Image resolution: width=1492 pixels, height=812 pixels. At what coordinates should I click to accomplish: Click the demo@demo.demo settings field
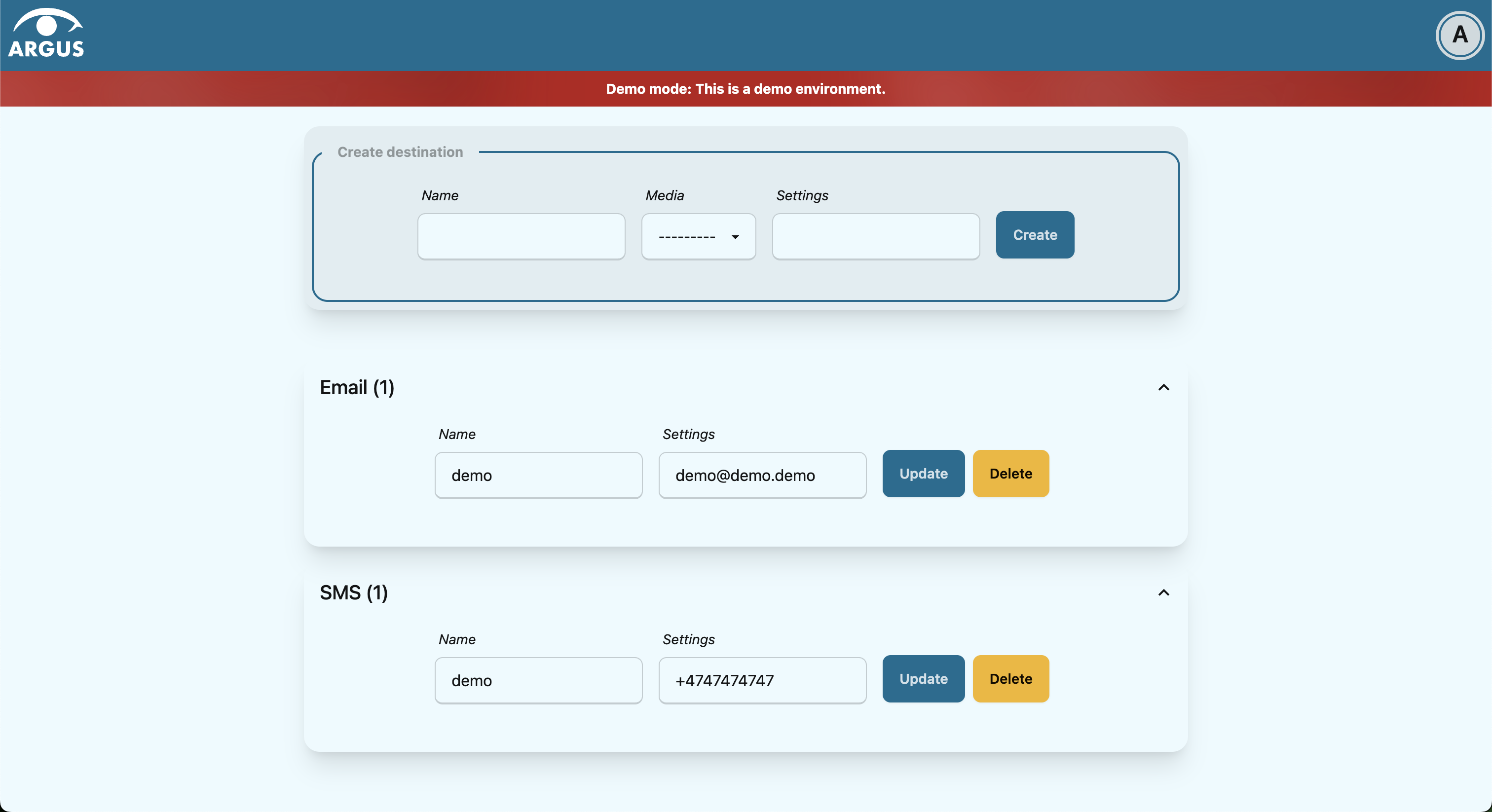762,475
